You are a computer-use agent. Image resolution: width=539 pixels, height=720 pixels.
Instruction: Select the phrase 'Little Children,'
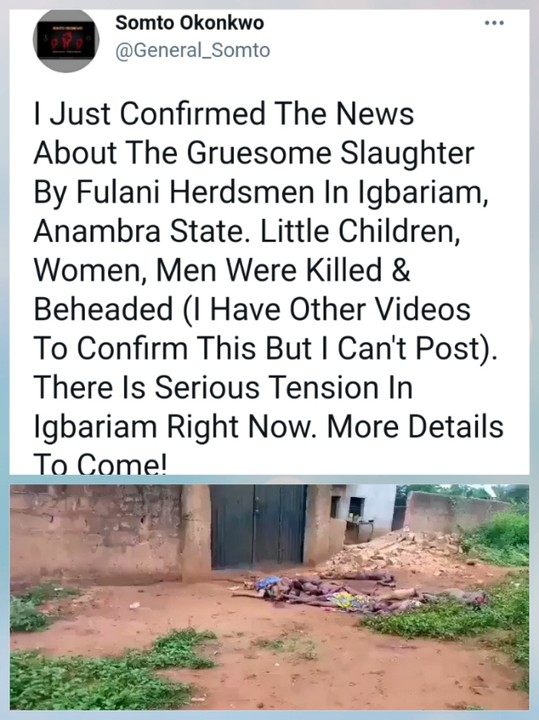(x=361, y=231)
